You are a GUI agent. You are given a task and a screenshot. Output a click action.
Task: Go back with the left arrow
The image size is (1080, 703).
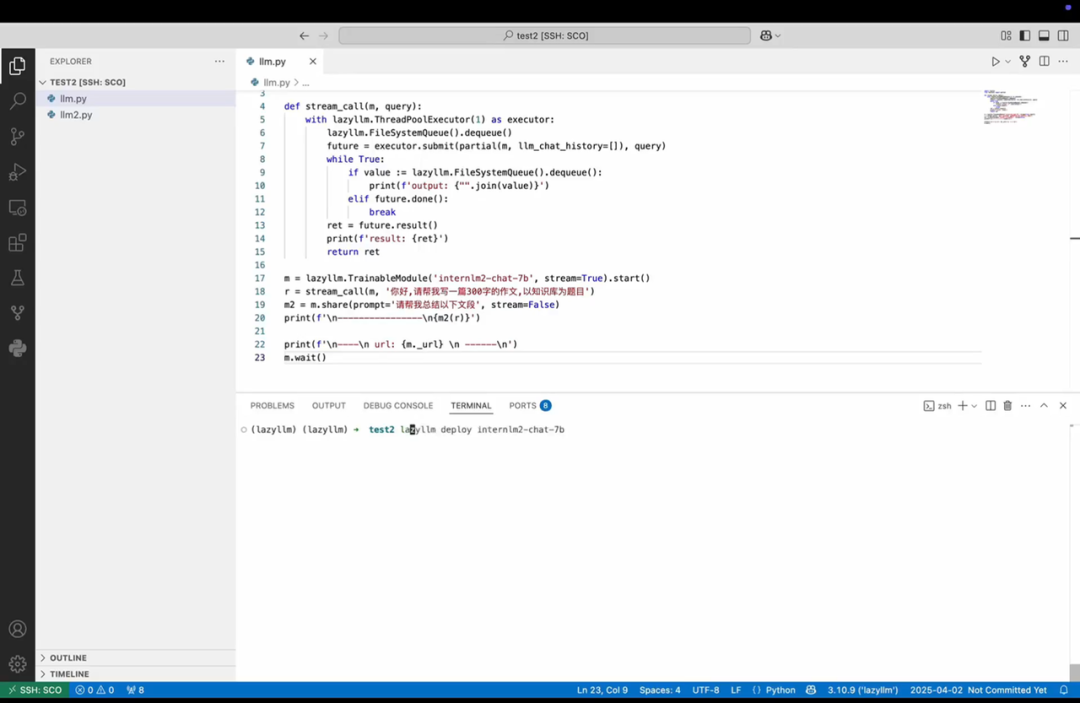click(x=304, y=36)
